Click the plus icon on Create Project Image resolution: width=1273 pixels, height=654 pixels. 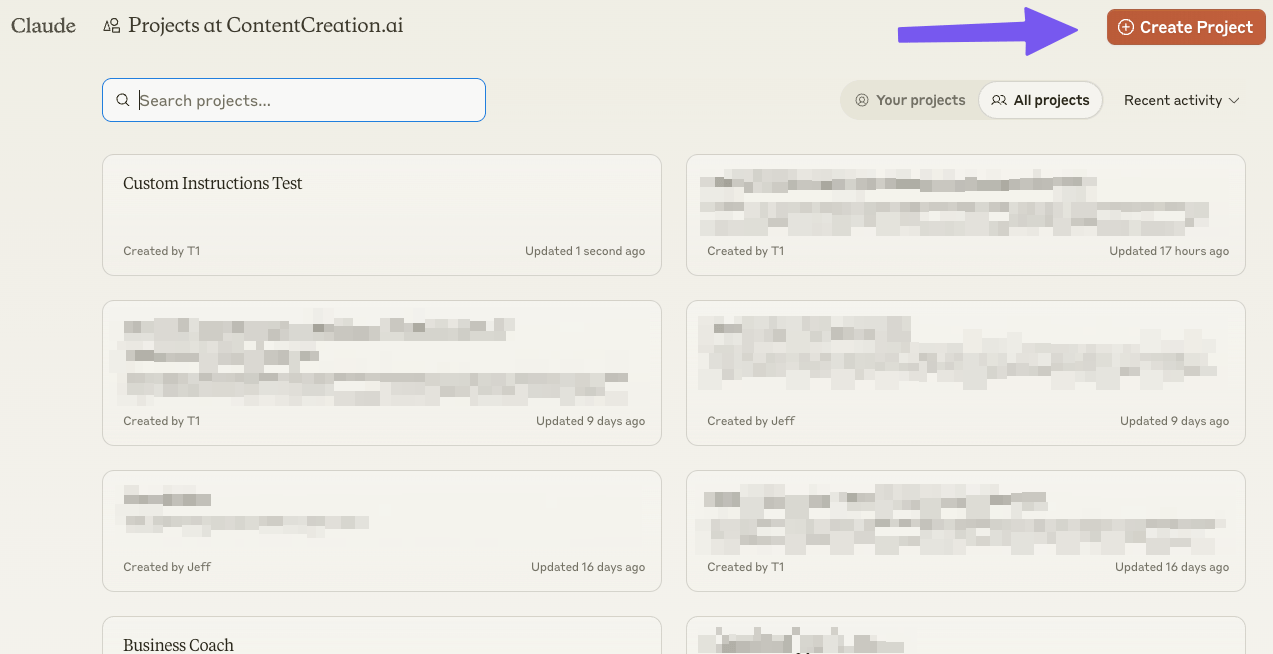pos(1126,27)
